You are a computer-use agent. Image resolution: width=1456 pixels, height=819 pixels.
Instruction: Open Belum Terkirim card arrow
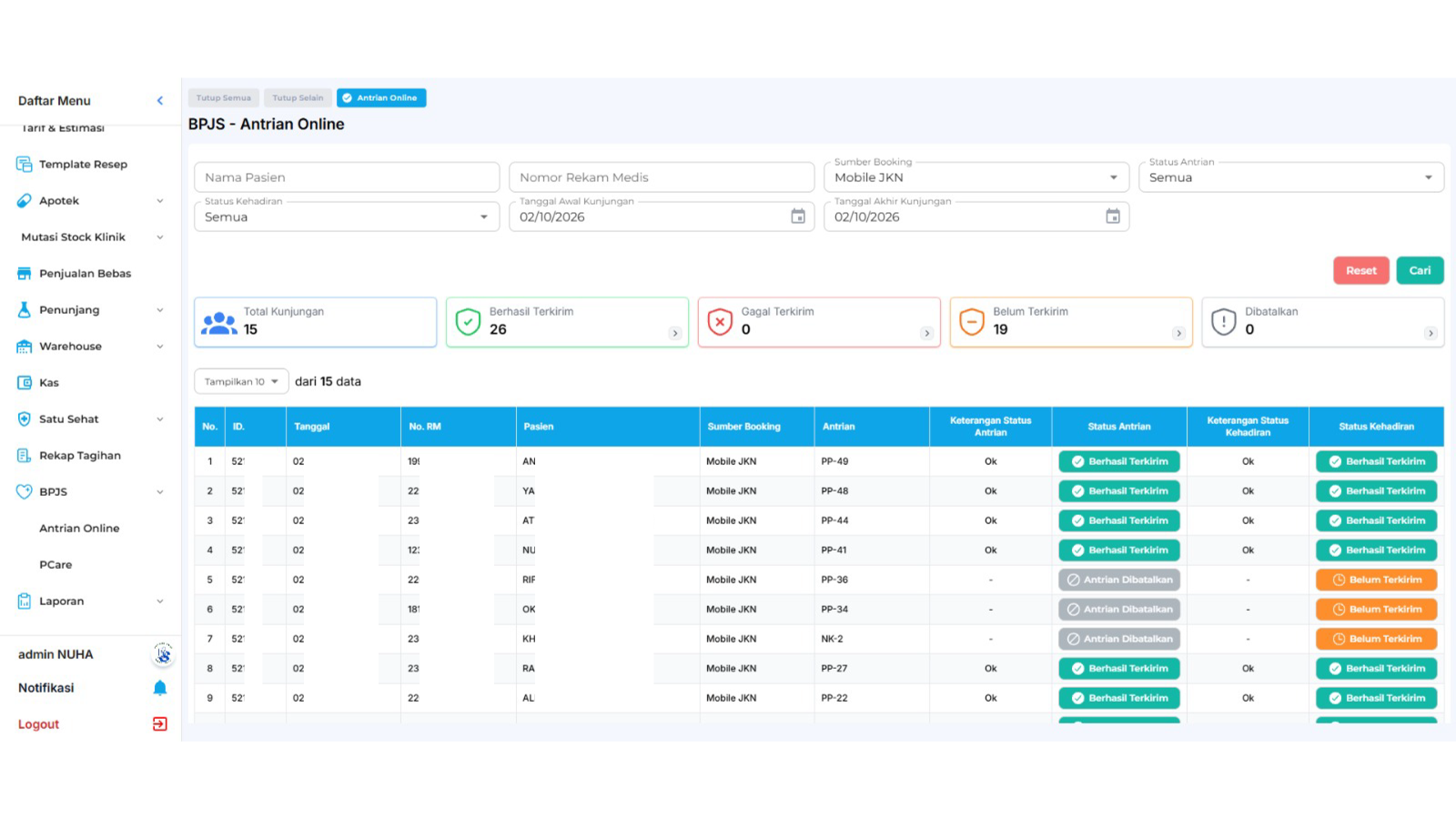click(x=1179, y=333)
